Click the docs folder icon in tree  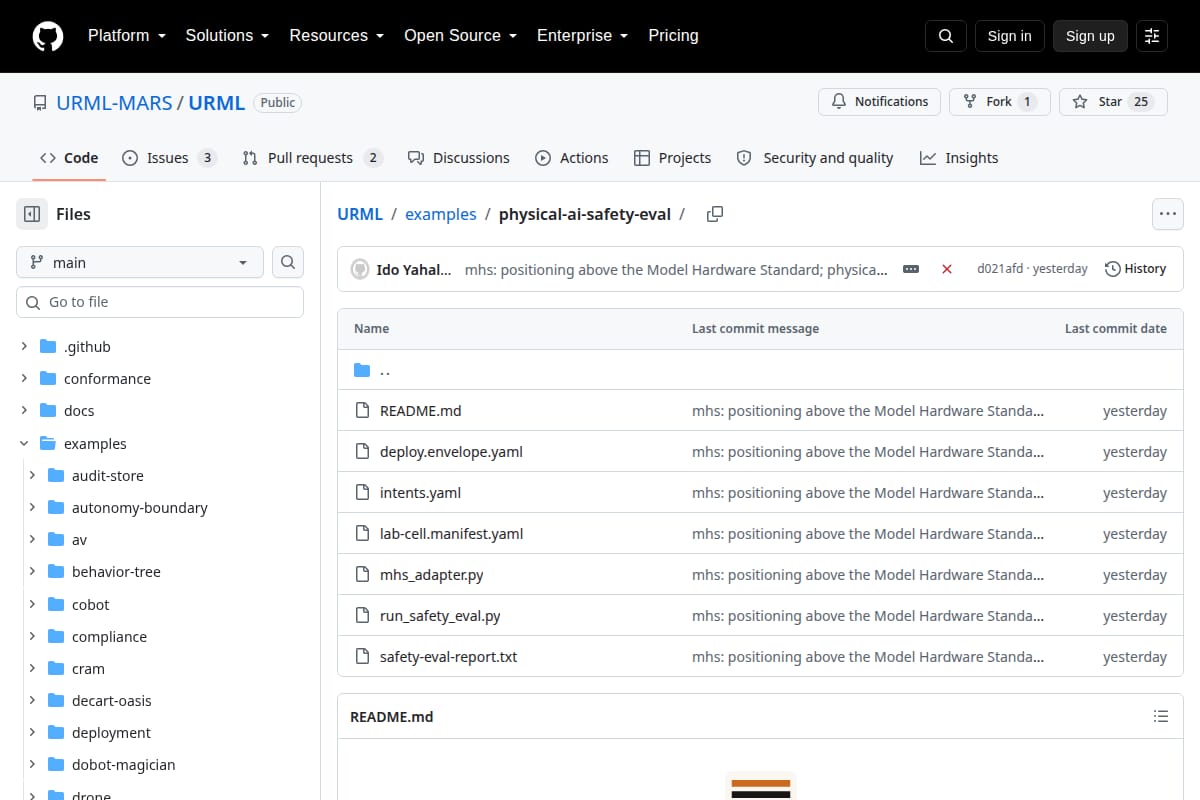(x=48, y=411)
